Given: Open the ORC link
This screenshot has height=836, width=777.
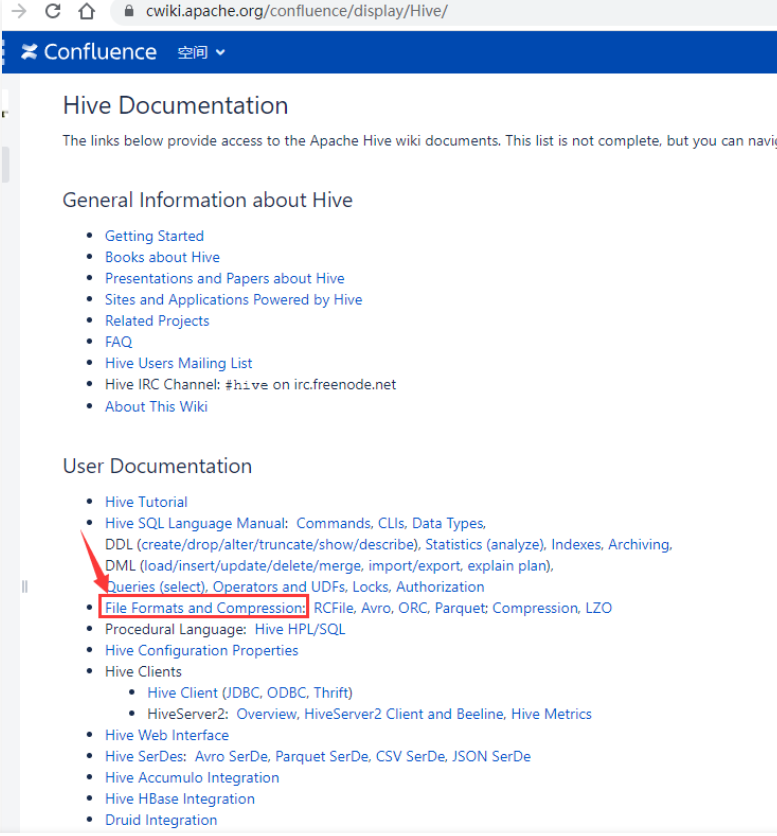Looking at the screenshot, I should click(x=414, y=608).
